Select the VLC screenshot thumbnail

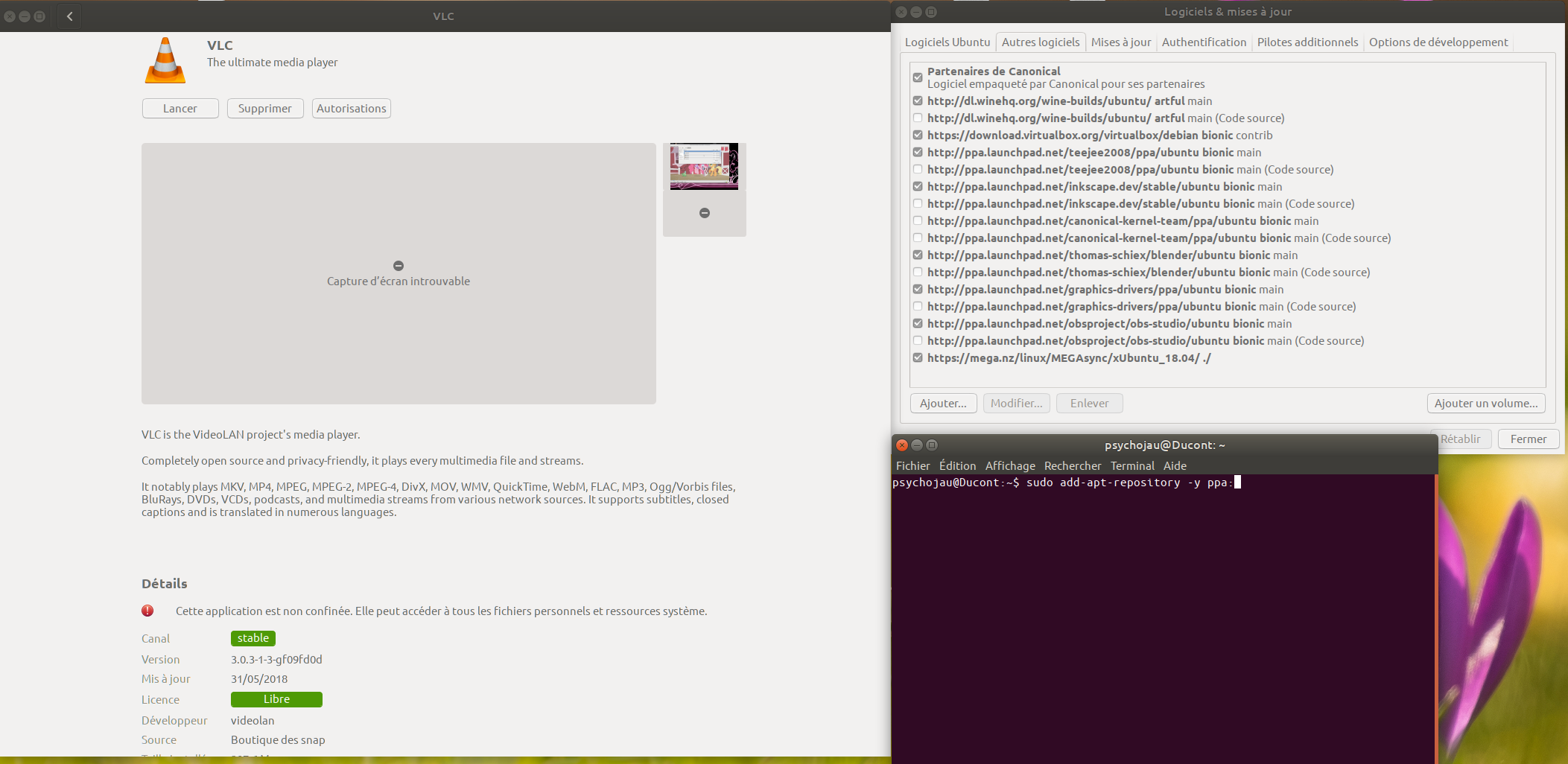704,166
